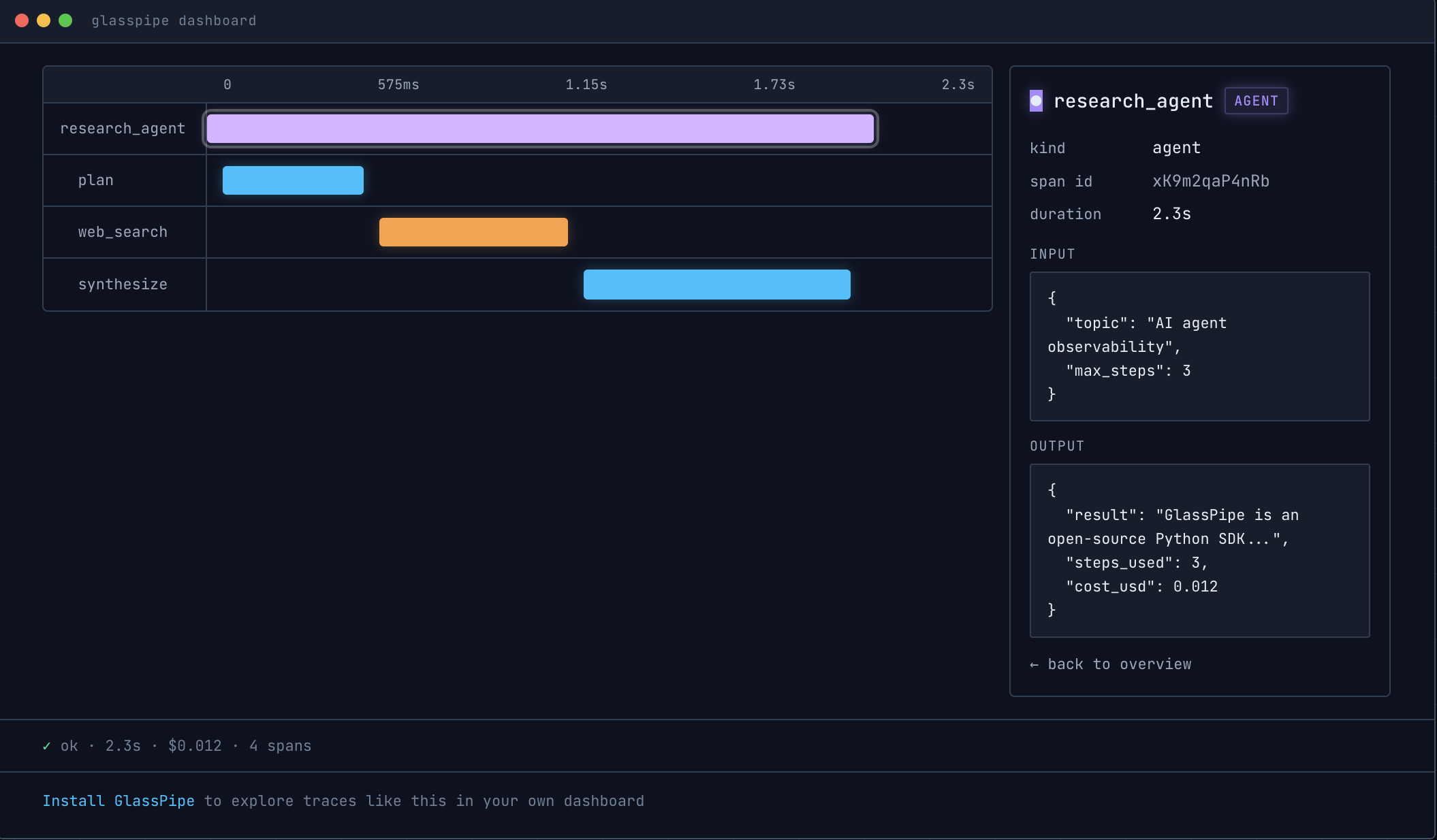Click the span id value xK9m2qaP4nRb
The height and width of the screenshot is (840, 1437).
[1211, 181]
